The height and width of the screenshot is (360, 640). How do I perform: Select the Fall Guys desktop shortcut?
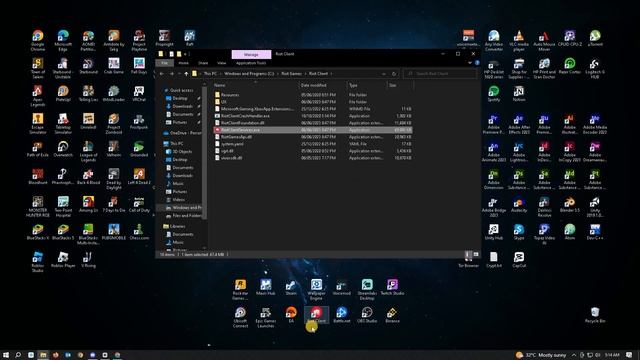139,65
